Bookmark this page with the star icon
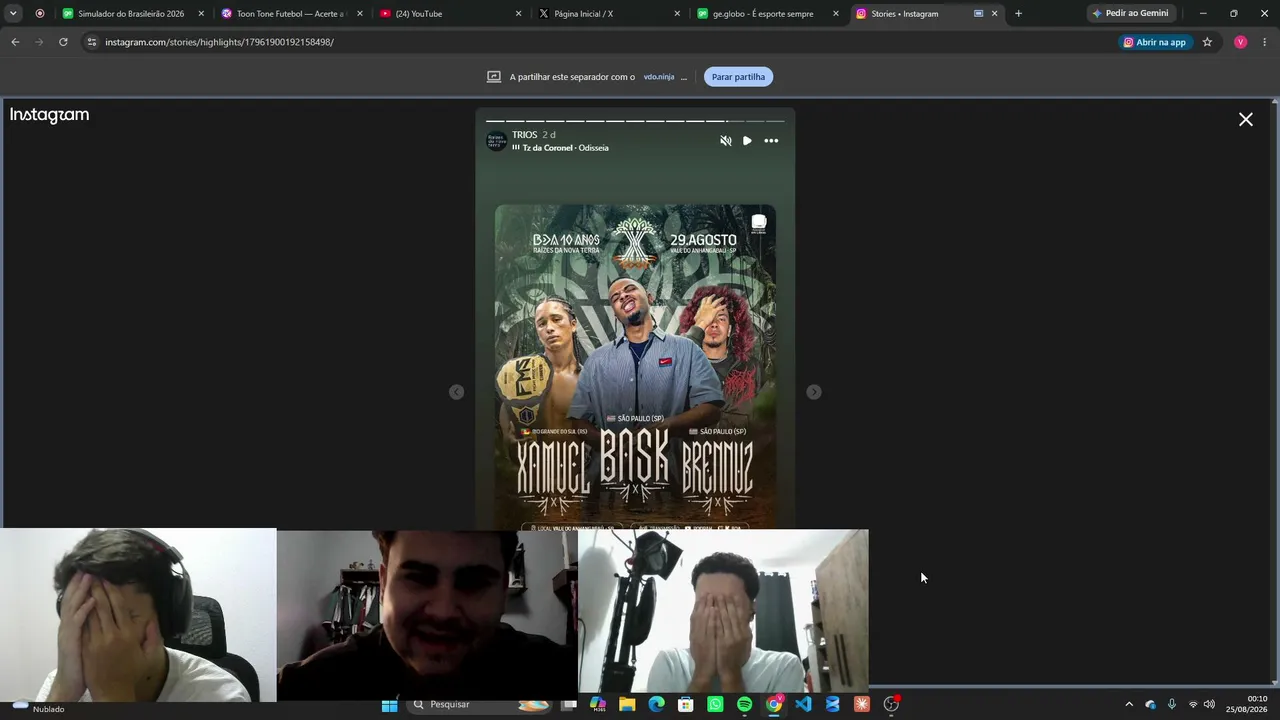 coord(1207,42)
